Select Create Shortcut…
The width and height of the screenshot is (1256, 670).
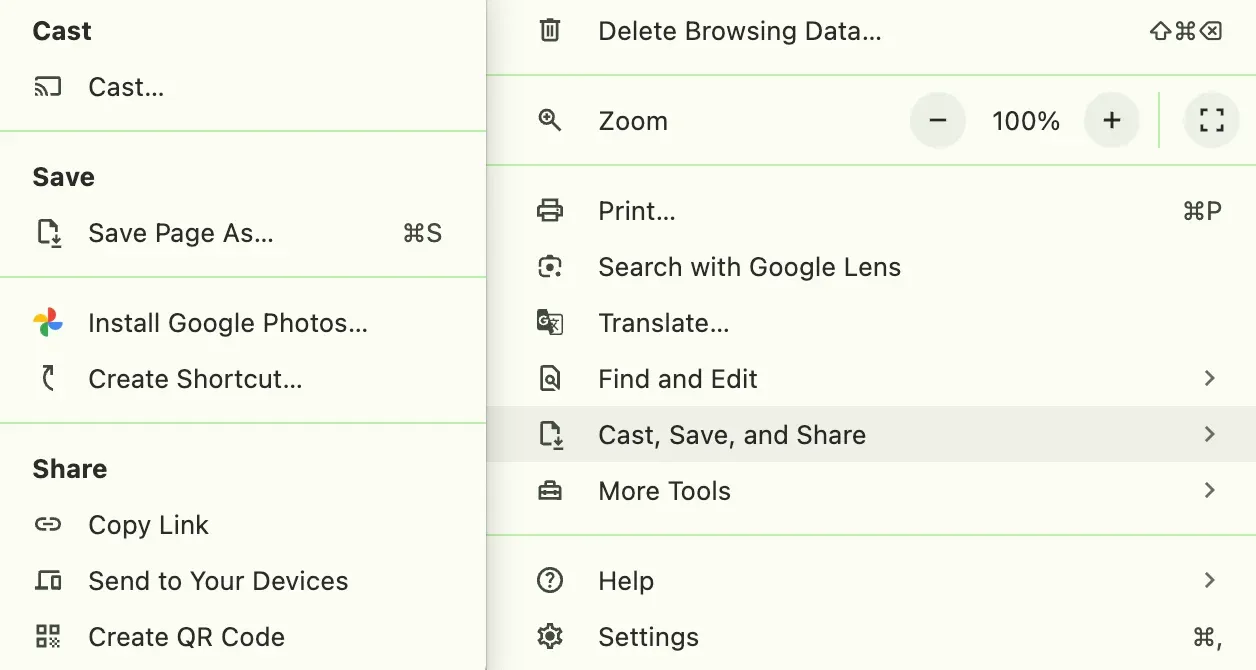pyautogui.click(x=243, y=379)
